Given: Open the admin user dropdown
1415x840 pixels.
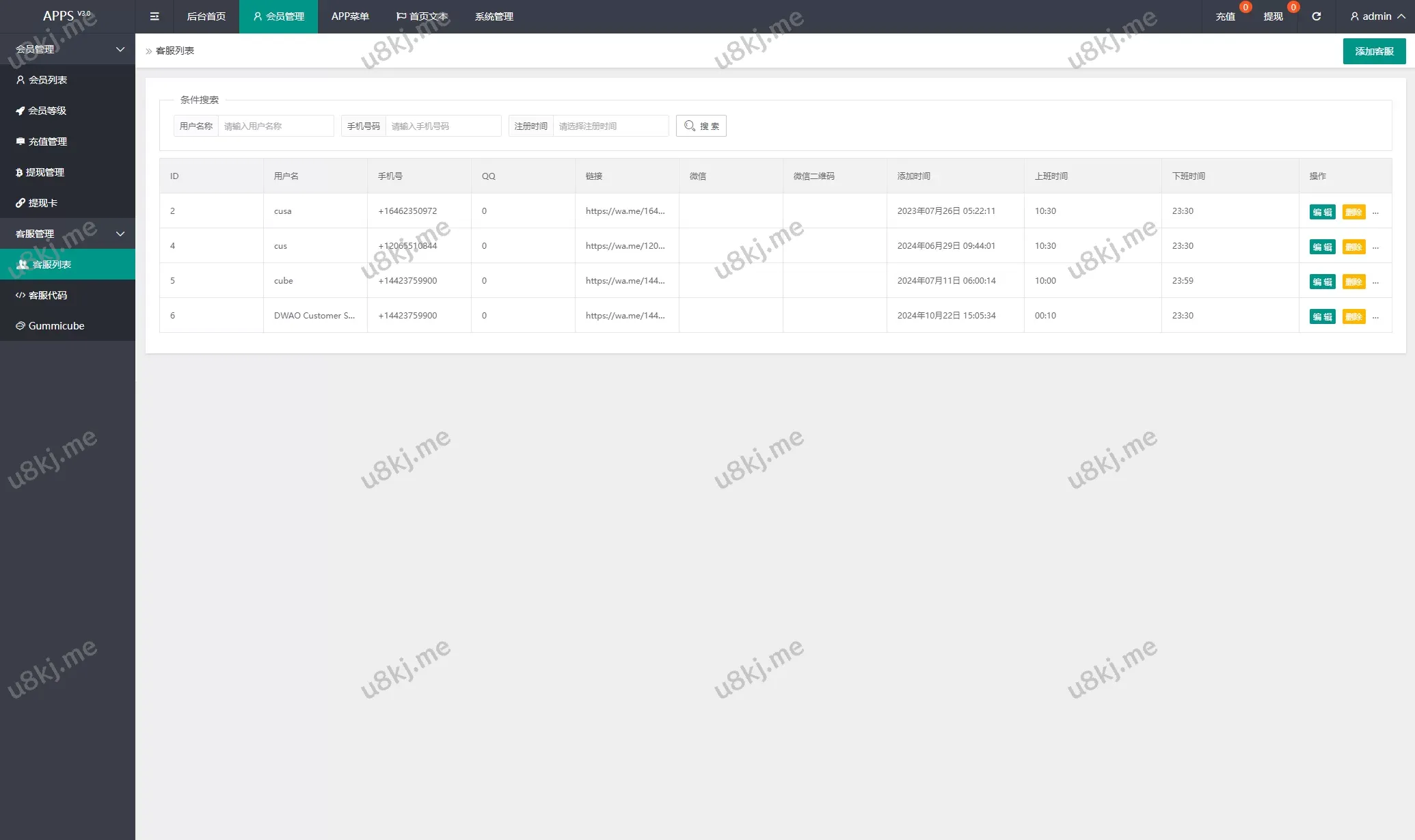Looking at the screenshot, I should tap(1376, 16).
